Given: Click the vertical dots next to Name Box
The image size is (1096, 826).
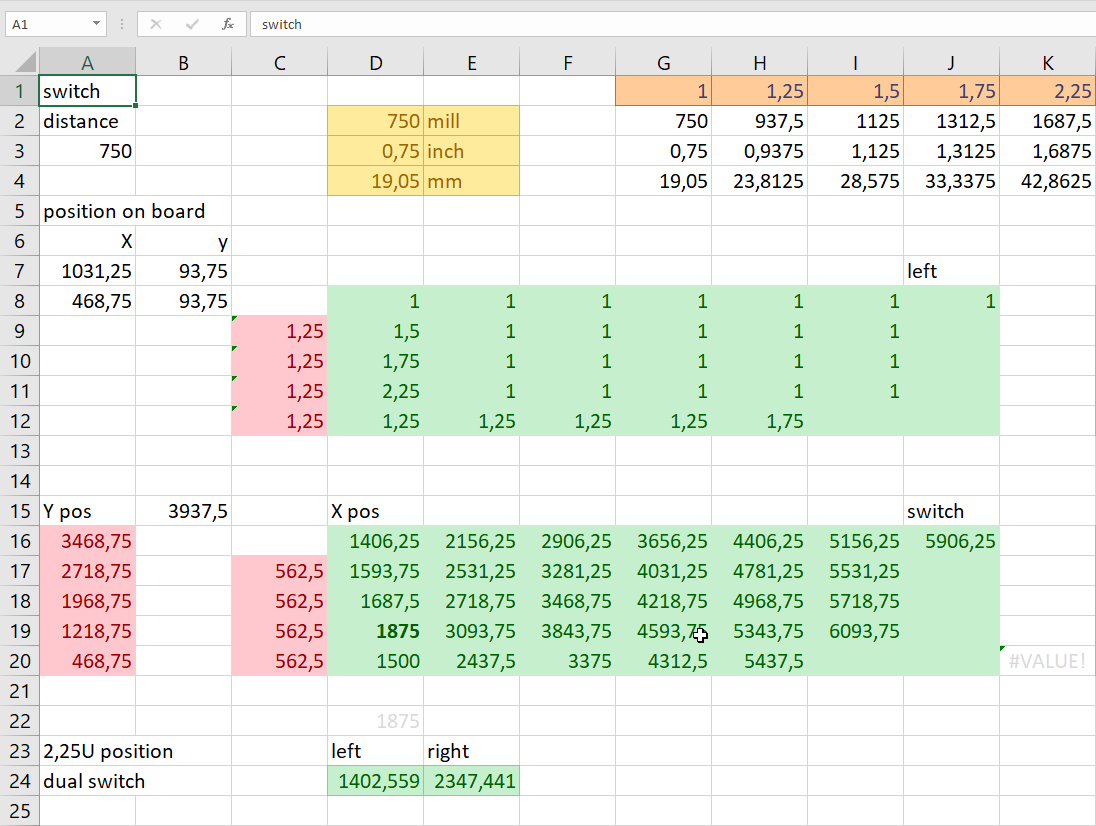Looking at the screenshot, I should click(122, 24).
